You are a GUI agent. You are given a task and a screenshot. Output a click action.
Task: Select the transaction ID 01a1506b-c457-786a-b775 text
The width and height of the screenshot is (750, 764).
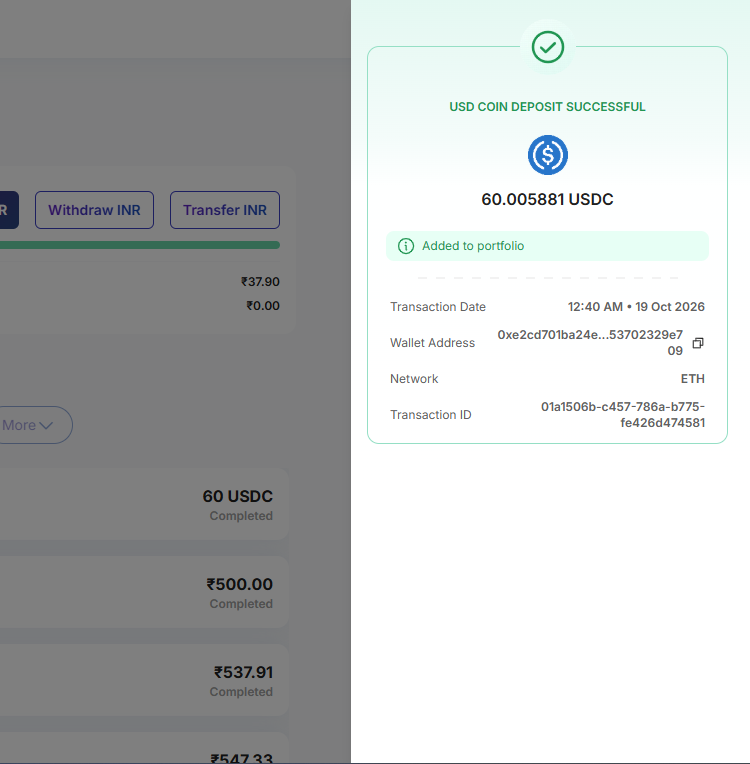[x=623, y=415]
